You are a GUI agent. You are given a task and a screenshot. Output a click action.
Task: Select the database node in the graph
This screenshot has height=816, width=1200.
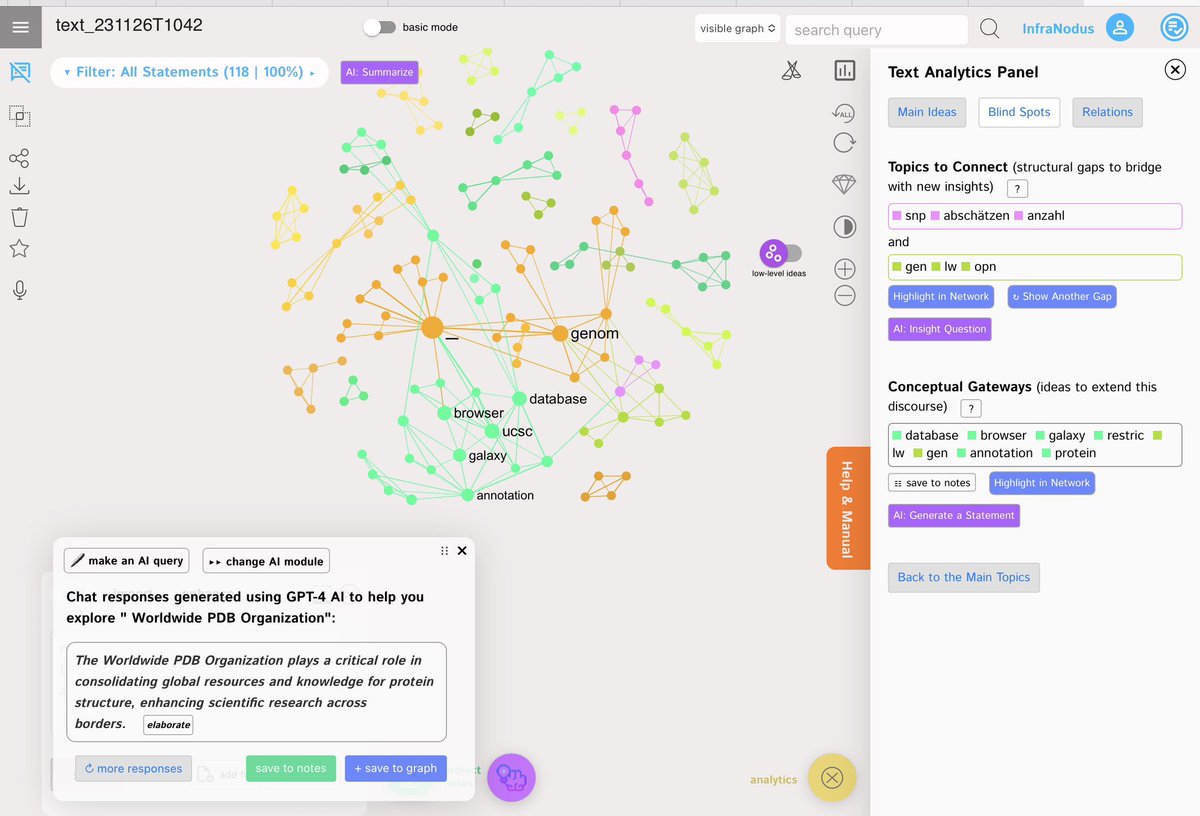(519, 399)
